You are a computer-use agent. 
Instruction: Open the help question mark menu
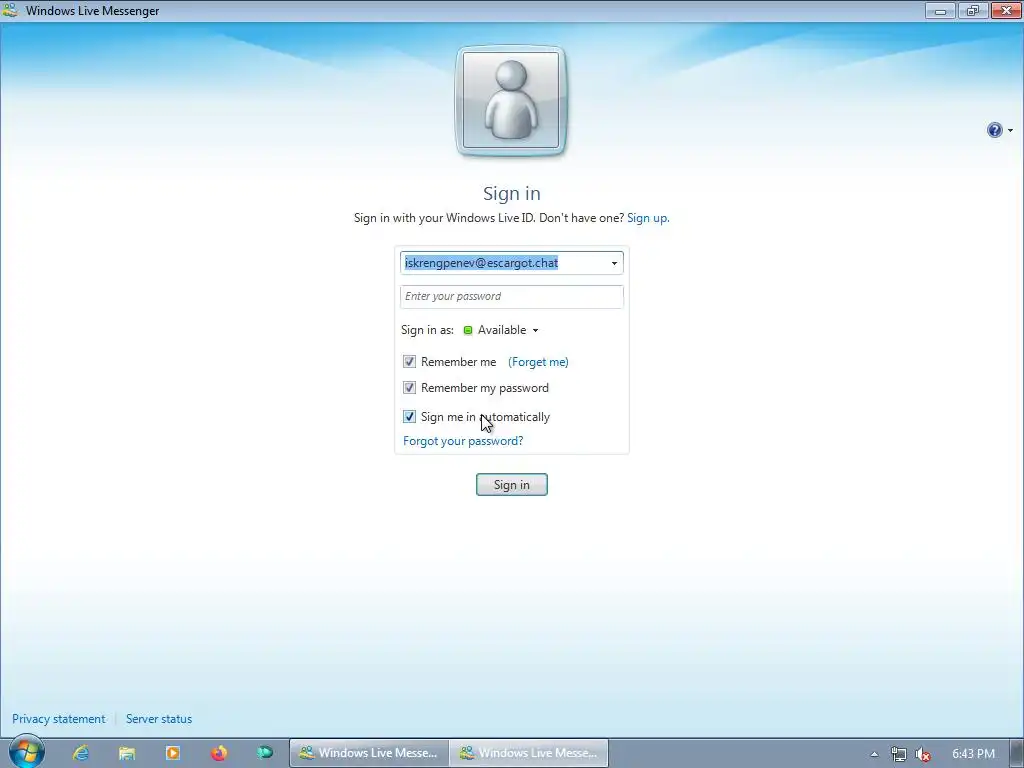(x=994, y=130)
